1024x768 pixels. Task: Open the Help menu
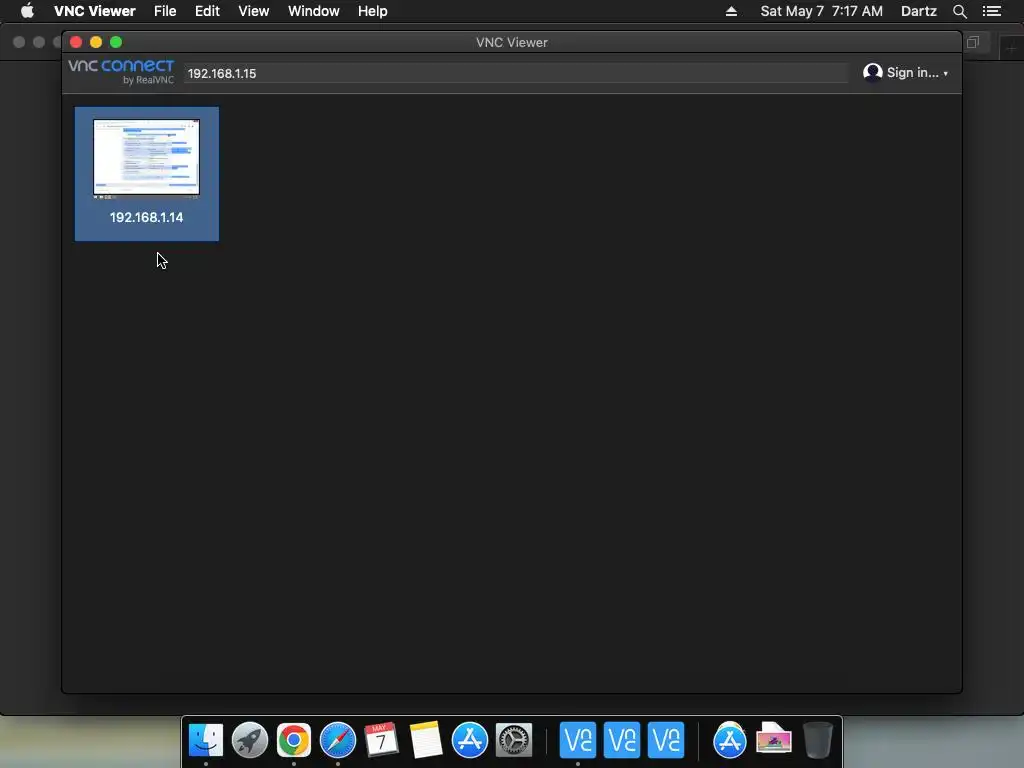372,11
